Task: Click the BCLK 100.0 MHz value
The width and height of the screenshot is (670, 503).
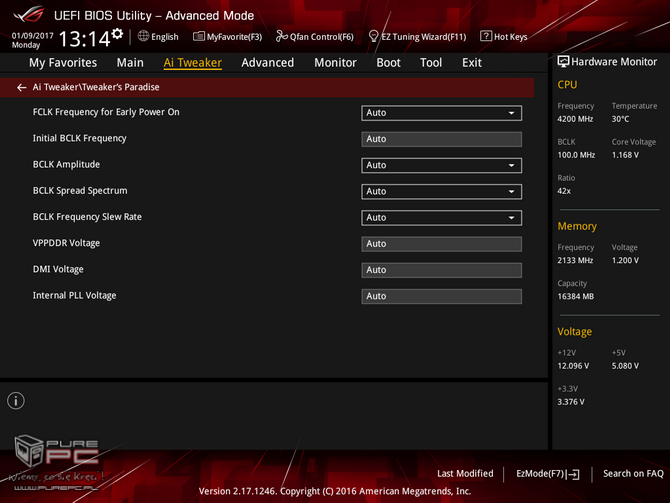Action: pos(576,155)
